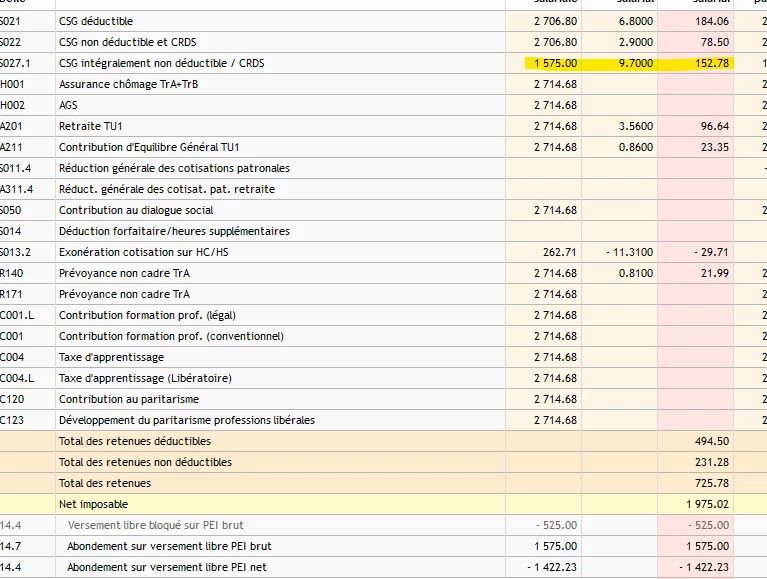The width and height of the screenshot is (767, 579).
Task: Click code cell A311.4
Action: coord(17,189)
